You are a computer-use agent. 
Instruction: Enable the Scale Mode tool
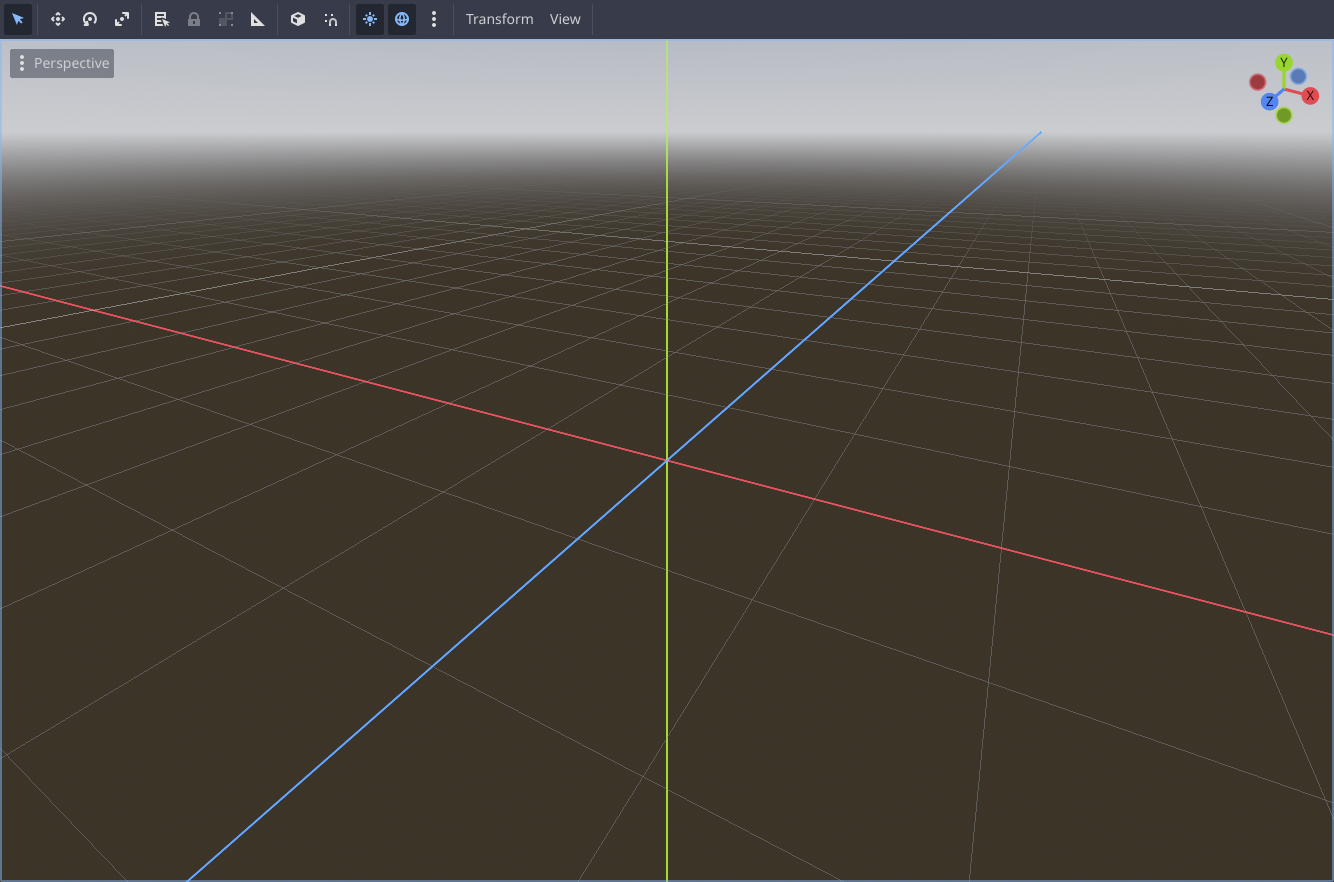click(x=122, y=19)
